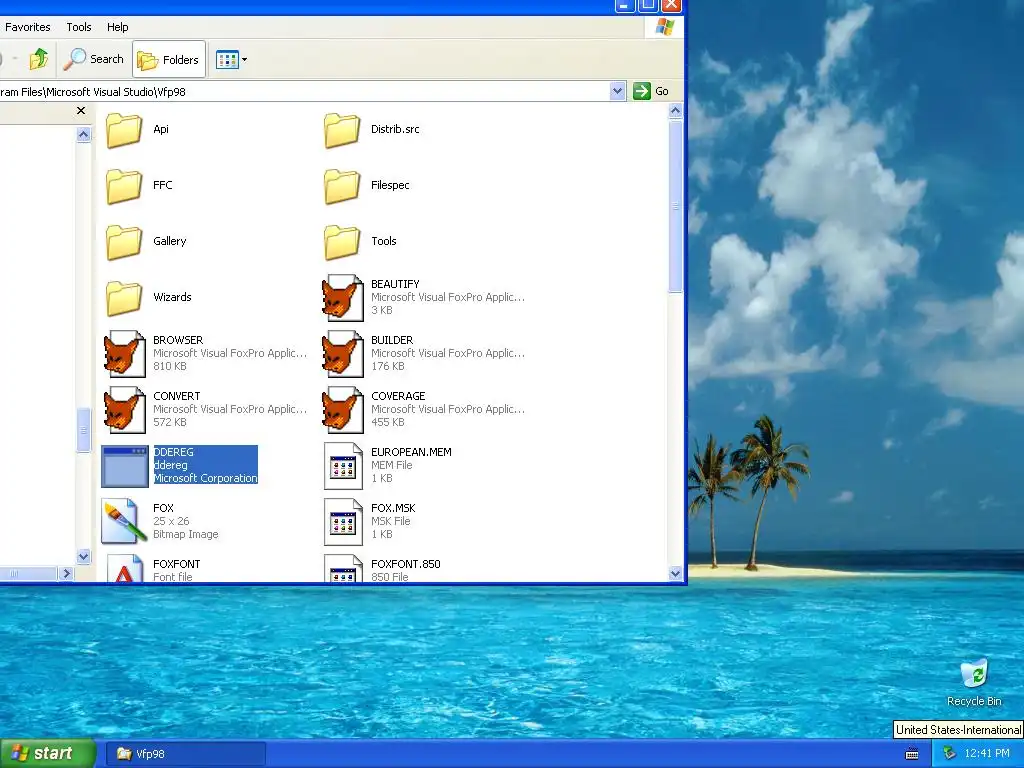Click the system tray network icon
The image size is (1024, 768).
(948, 753)
